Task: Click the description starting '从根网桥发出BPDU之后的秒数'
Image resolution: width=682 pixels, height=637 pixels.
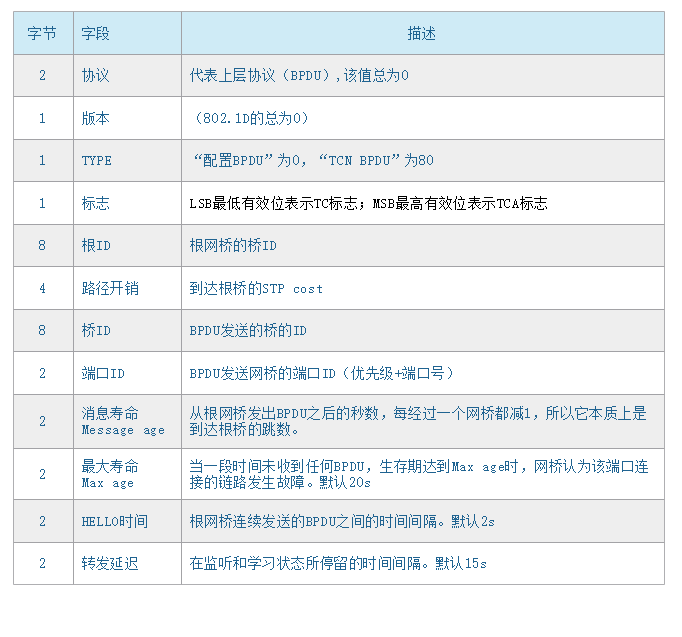Action: 418,421
